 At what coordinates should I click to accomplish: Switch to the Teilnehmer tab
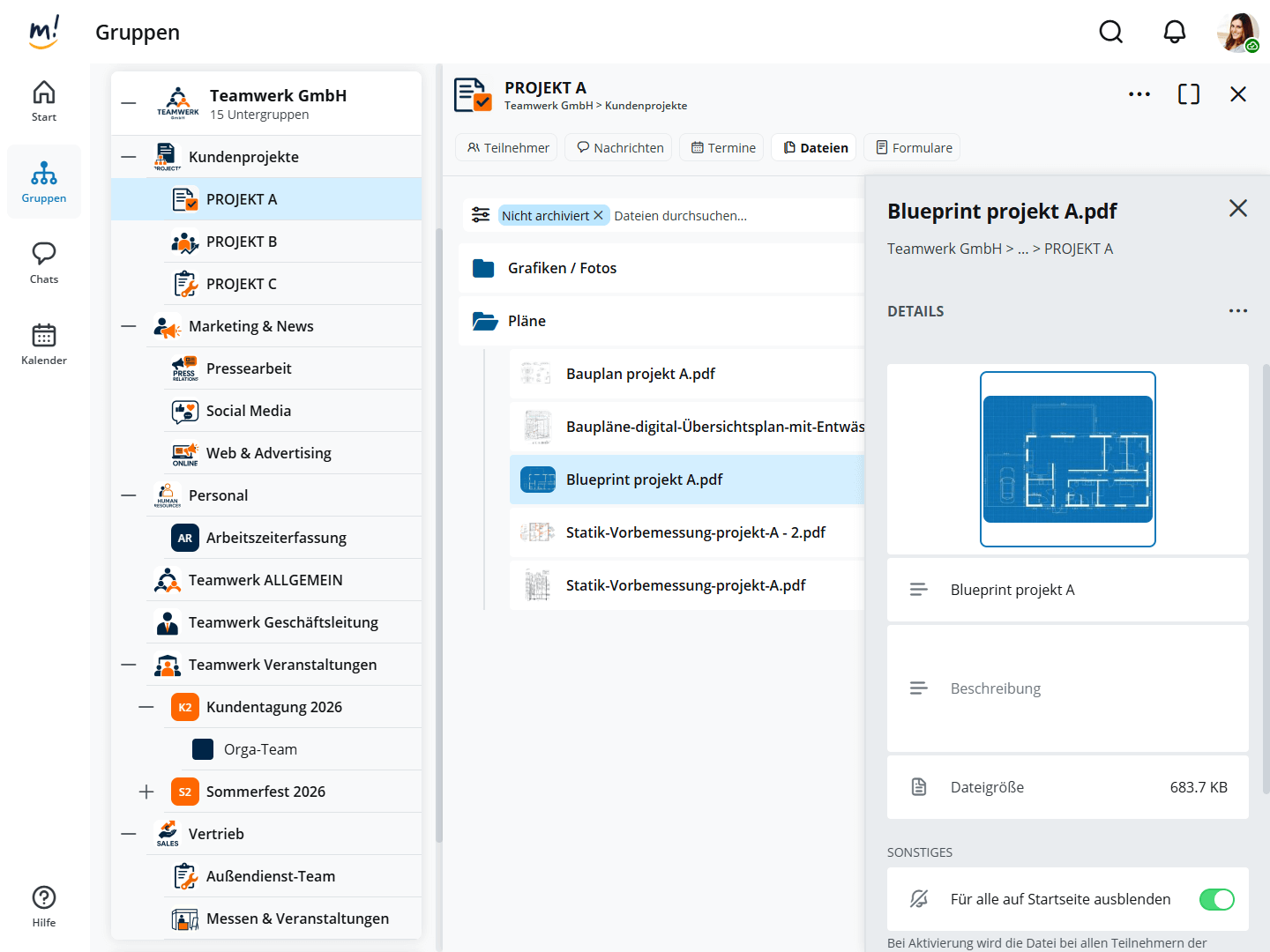point(508,148)
